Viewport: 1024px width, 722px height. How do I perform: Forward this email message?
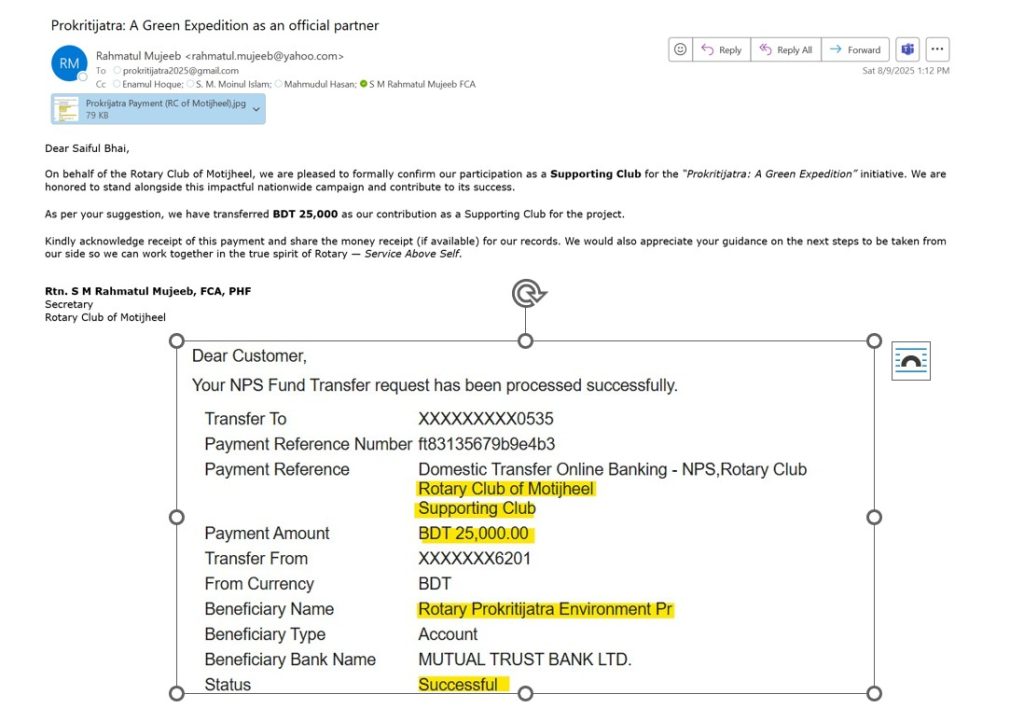tap(856, 50)
